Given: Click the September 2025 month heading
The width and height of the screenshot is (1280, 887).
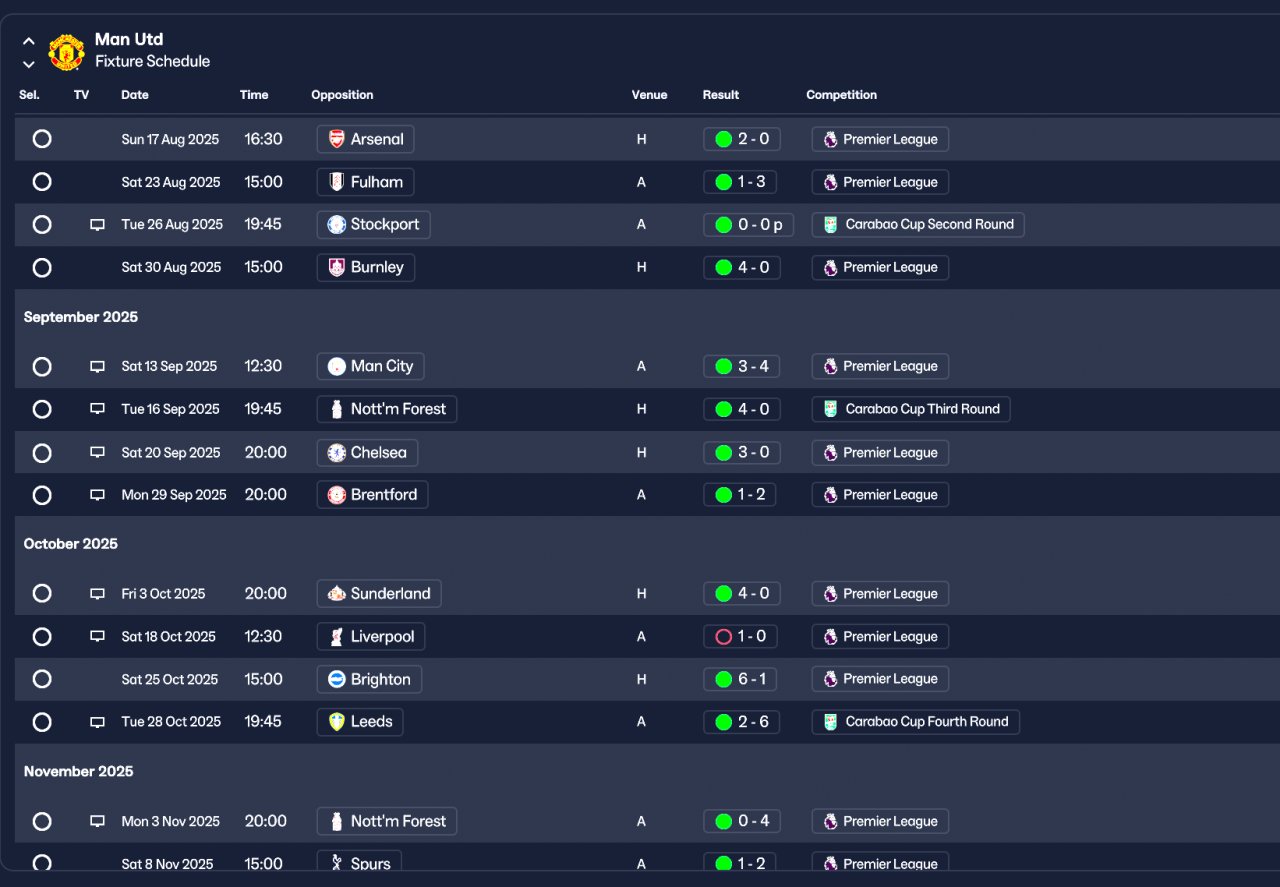Looking at the screenshot, I should tap(81, 317).
